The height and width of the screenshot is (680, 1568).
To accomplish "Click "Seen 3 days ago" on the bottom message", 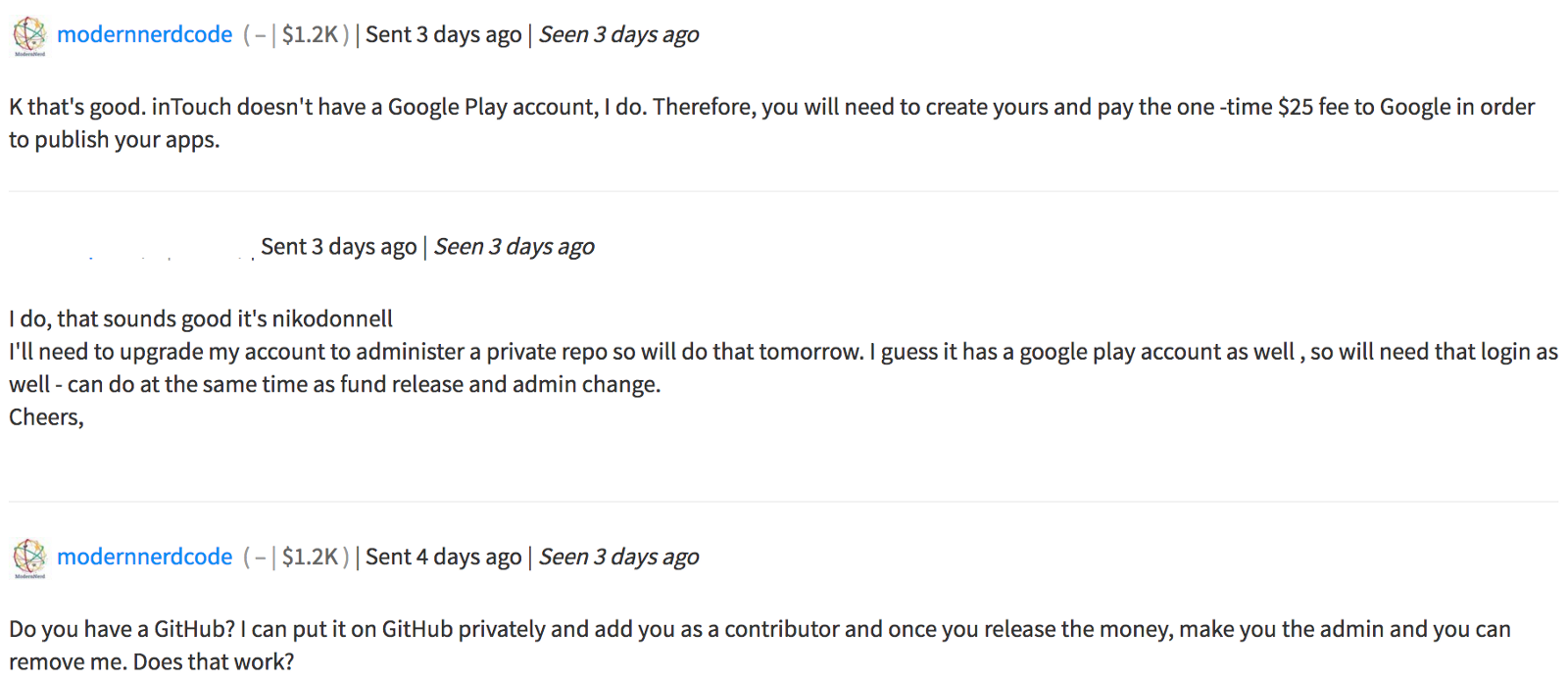I will point(618,558).
